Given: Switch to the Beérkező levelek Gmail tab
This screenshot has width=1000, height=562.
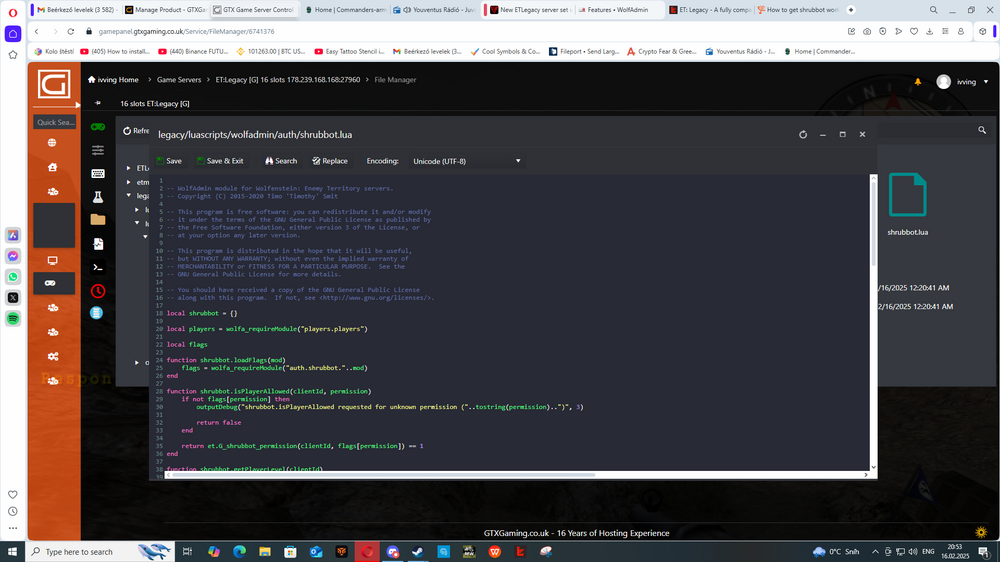Looking at the screenshot, I should tap(75, 10).
